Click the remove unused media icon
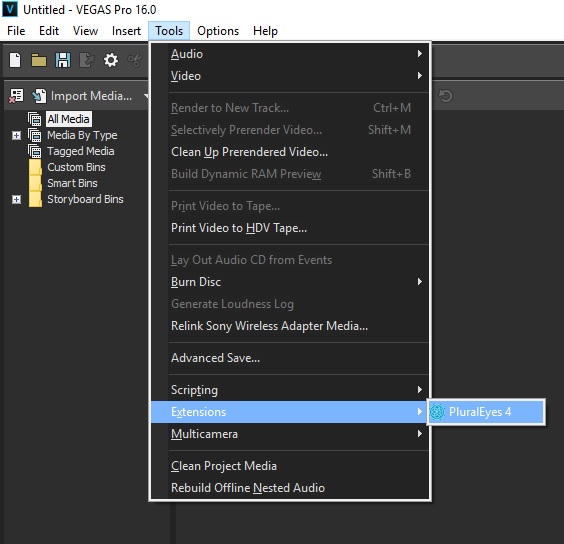 tap(16, 96)
